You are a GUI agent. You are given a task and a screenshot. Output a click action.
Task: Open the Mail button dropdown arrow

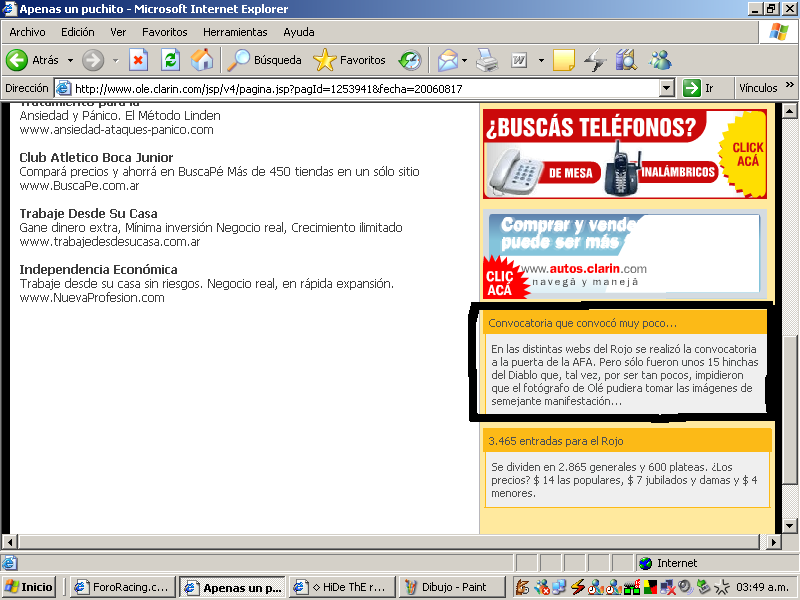(464, 60)
